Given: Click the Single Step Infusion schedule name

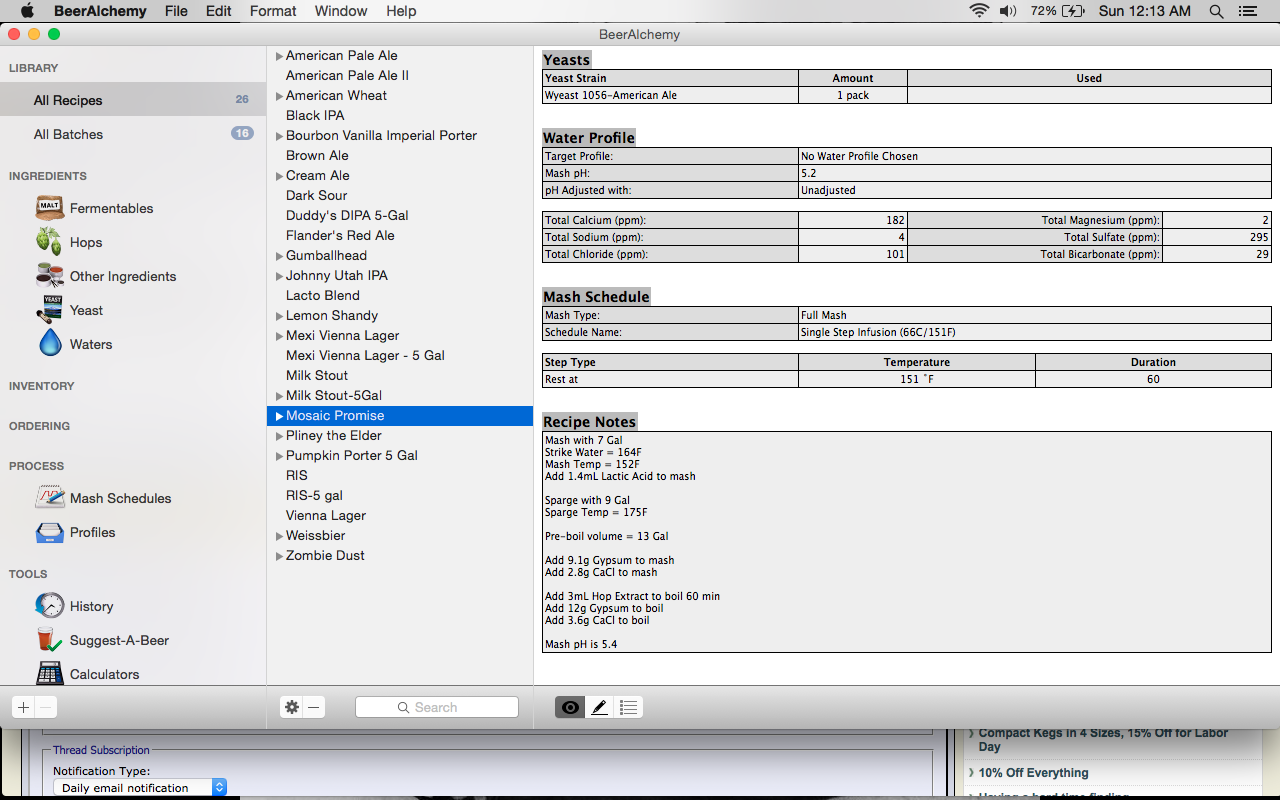Looking at the screenshot, I should [1035, 332].
